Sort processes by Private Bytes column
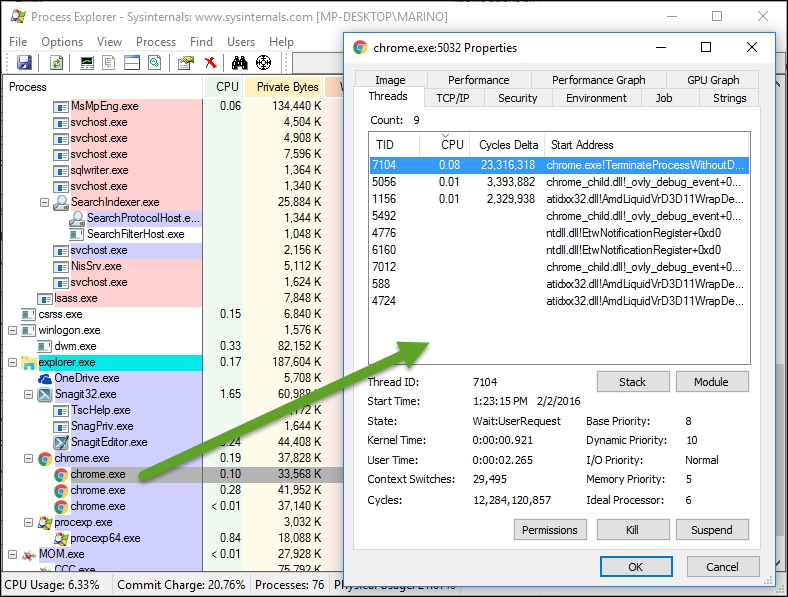 tap(284, 87)
